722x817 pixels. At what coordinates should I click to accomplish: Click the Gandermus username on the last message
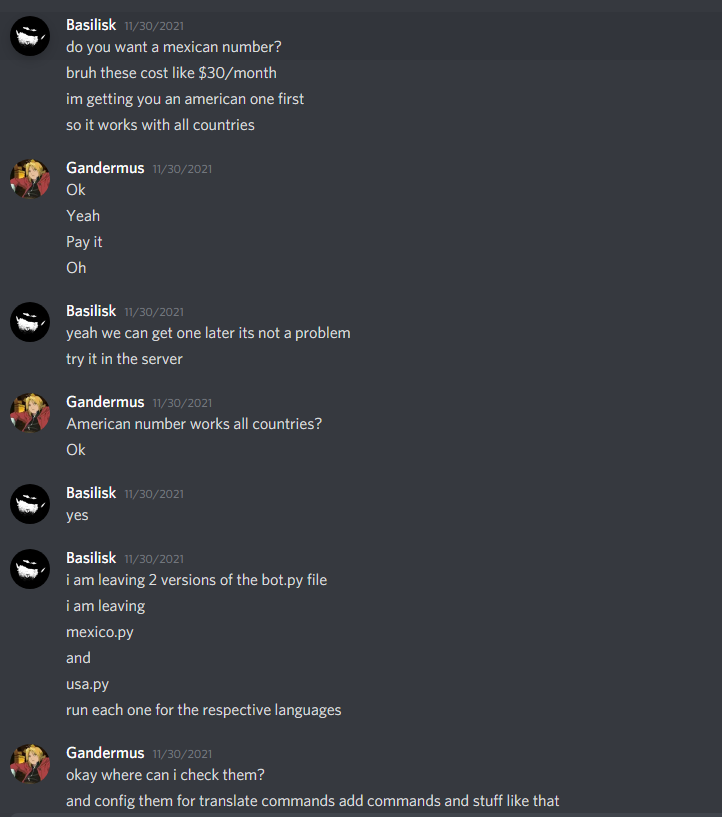point(105,753)
